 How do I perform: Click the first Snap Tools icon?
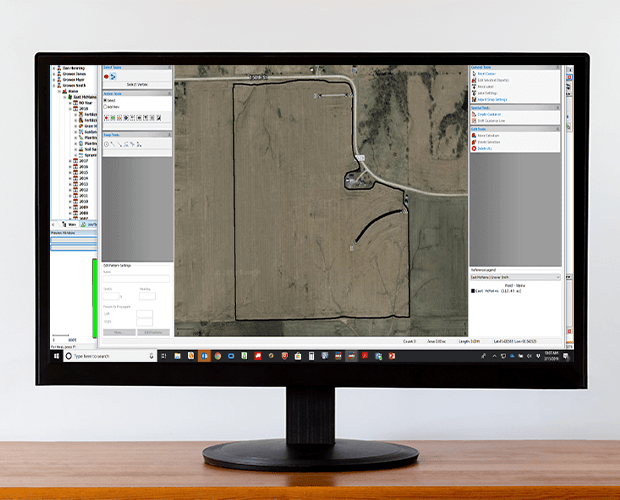pyautogui.click(x=107, y=145)
